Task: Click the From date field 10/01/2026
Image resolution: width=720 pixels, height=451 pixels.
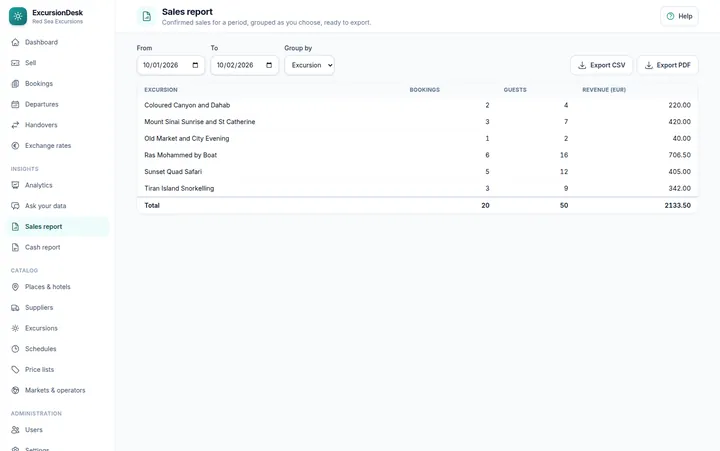Action: coord(170,65)
